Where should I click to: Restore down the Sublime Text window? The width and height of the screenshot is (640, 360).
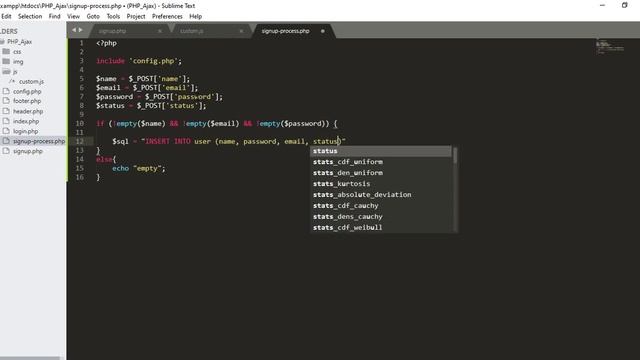click(x=624, y=5)
